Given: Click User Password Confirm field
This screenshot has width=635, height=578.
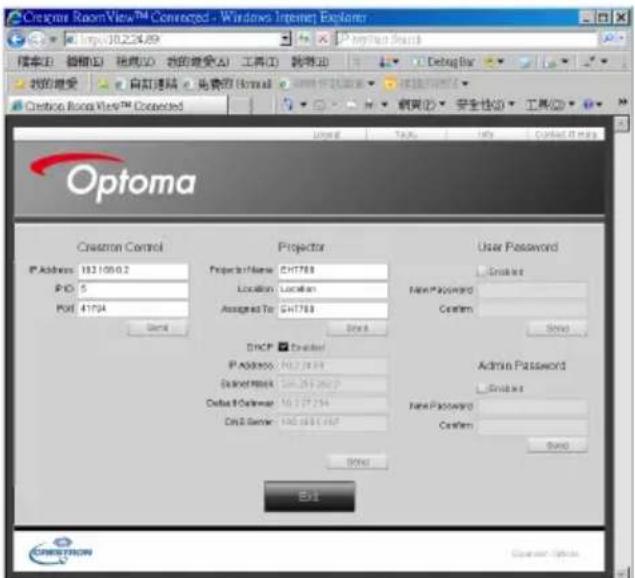Looking at the screenshot, I should (x=533, y=309).
